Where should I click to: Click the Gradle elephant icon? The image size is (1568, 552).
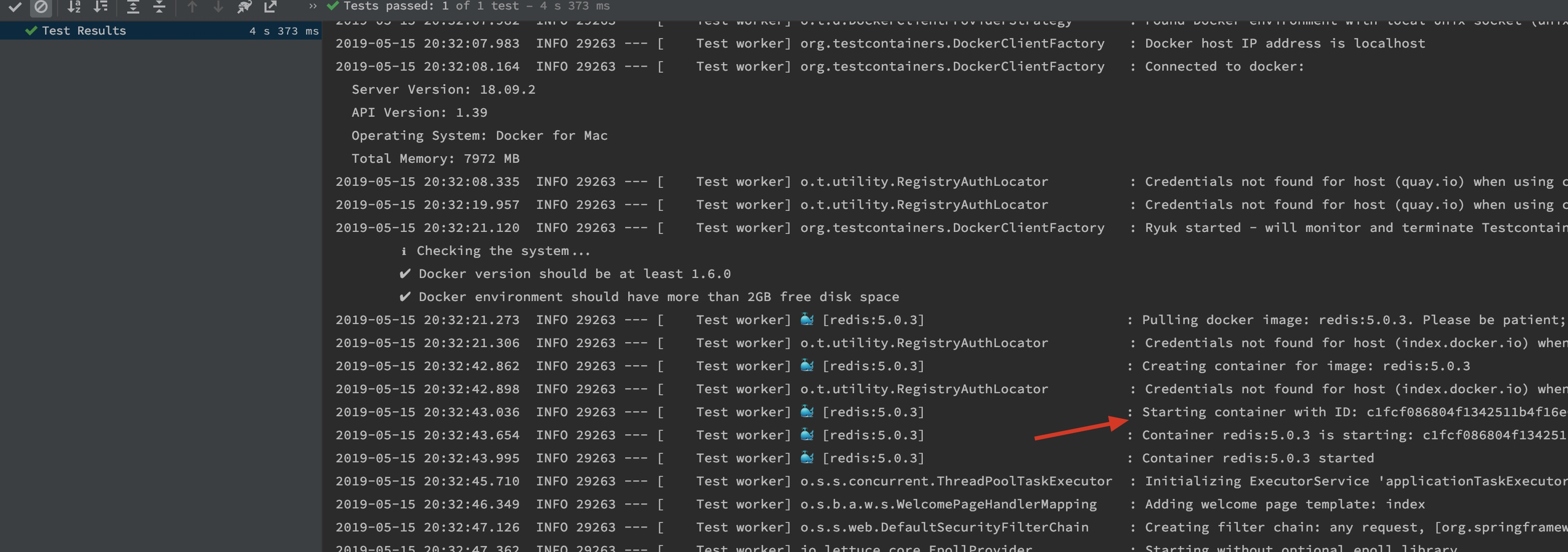[x=244, y=7]
